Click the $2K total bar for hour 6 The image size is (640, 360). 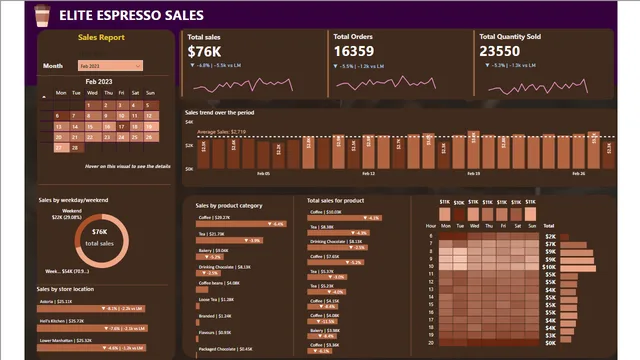pyautogui.click(x=564, y=237)
